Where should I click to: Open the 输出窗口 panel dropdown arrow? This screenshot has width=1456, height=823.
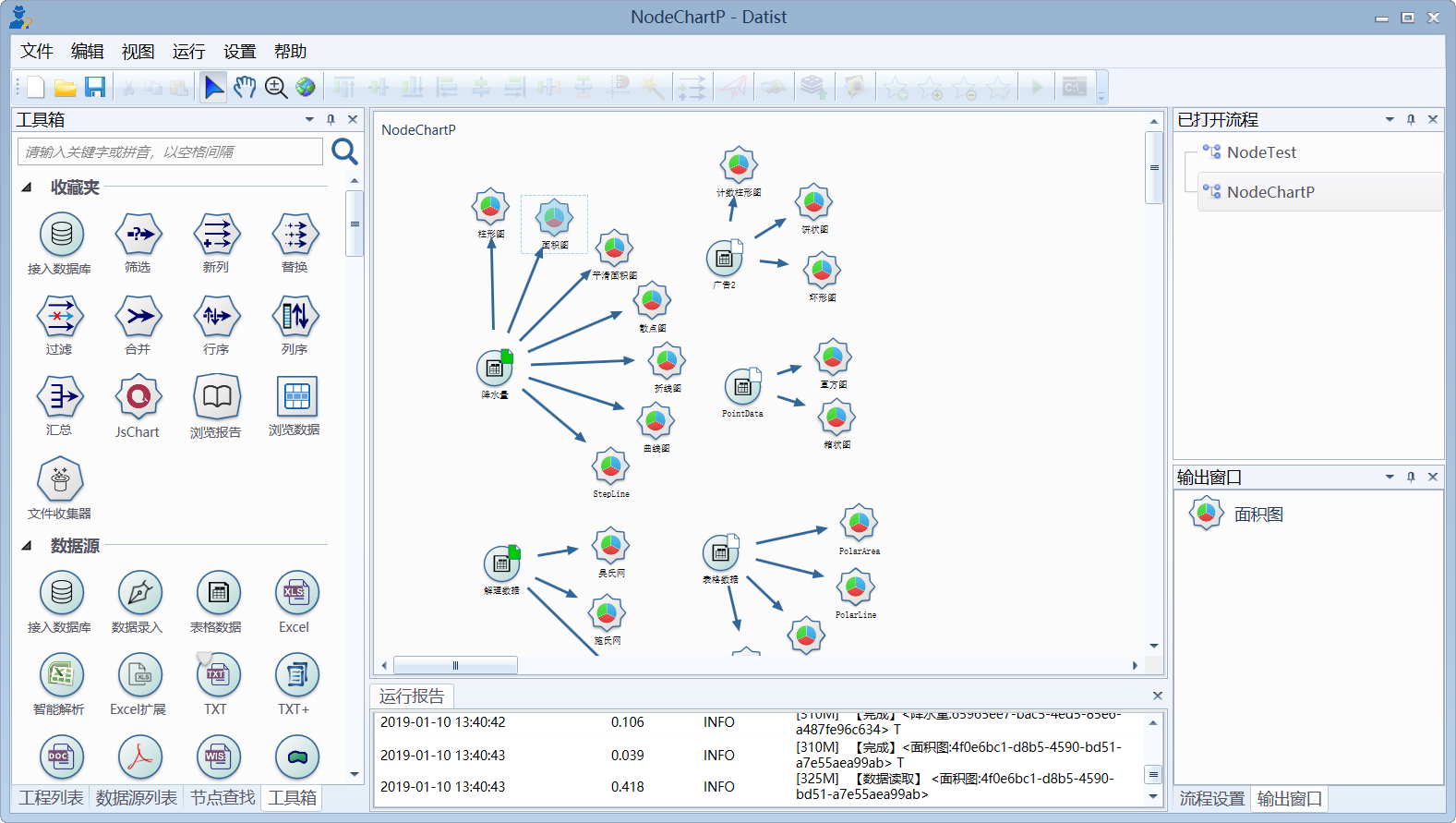click(1390, 477)
